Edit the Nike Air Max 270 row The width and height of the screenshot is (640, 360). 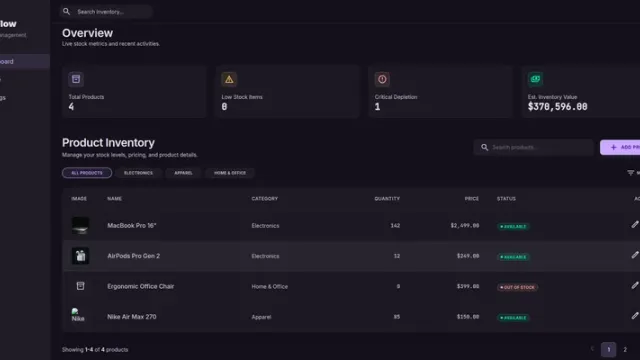tap(635, 316)
